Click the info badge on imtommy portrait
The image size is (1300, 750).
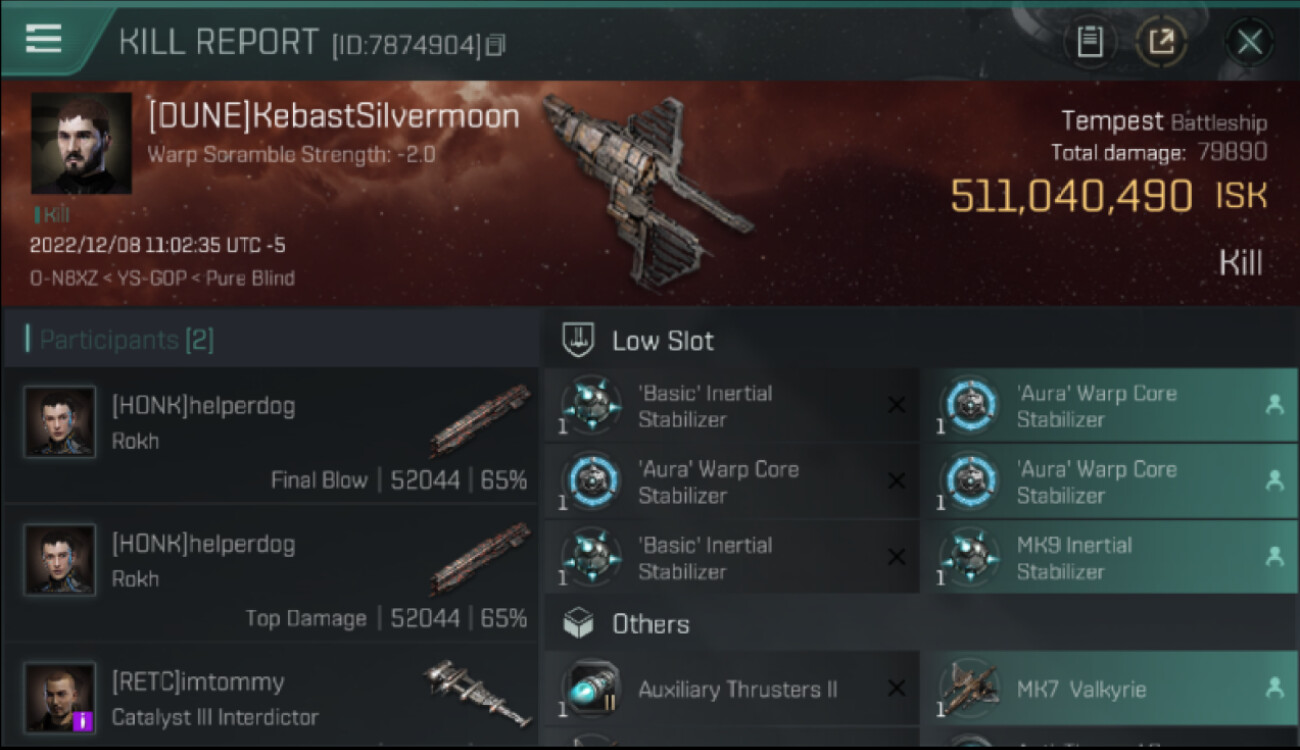(x=84, y=720)
